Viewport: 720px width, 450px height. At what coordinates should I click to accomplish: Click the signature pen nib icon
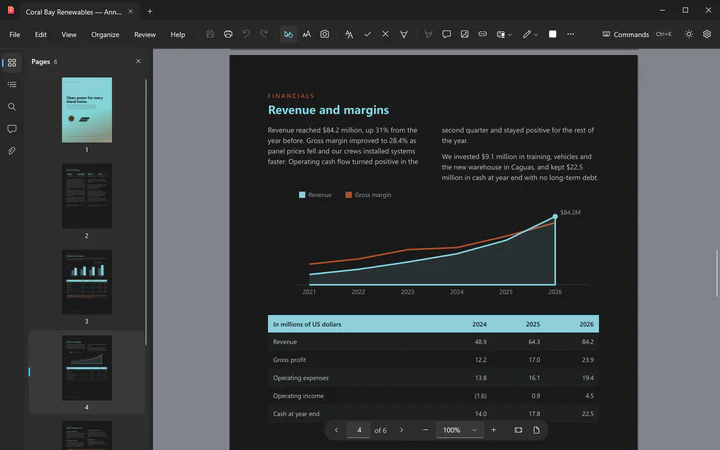[x=404, y=34]
